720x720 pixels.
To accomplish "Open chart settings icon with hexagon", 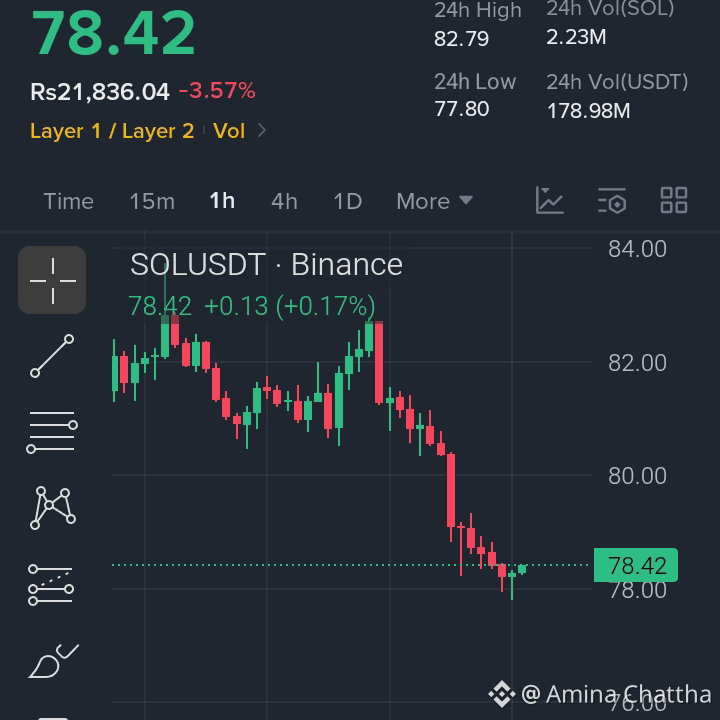I will click(x=612, y=201).
